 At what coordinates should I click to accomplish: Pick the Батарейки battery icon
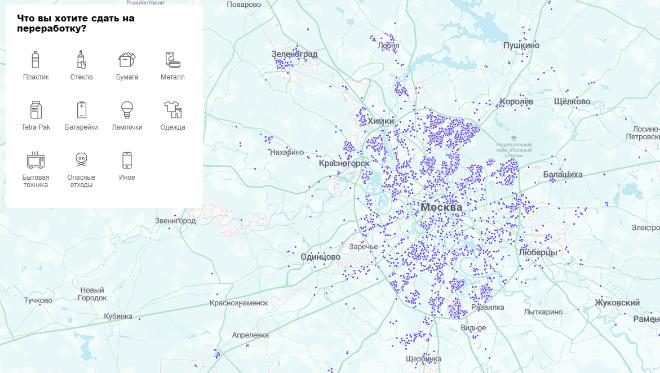[81, 110]
